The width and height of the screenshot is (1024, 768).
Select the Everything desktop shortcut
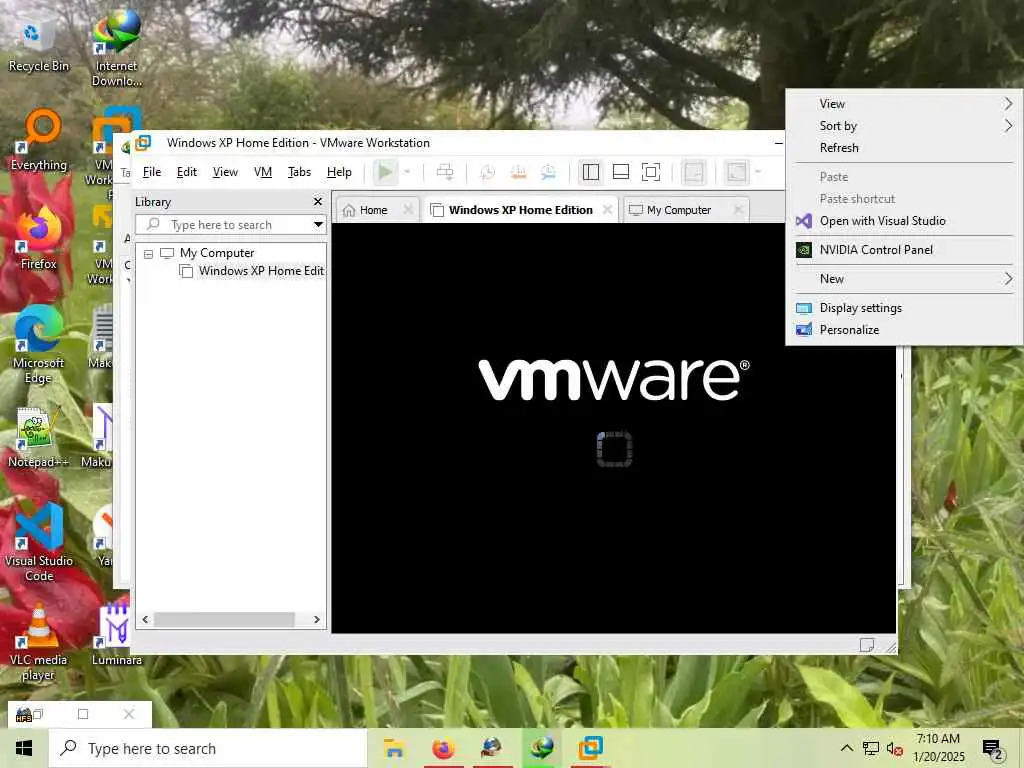click(39, 140)
